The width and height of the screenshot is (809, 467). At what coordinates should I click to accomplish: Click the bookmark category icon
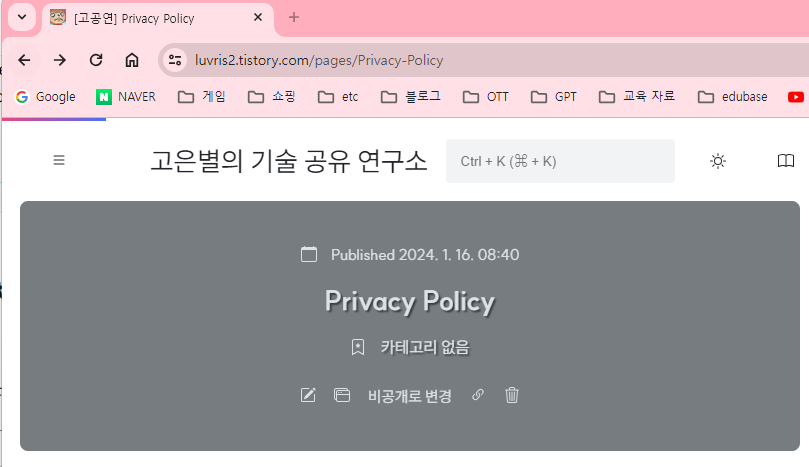tap(358, 347)
